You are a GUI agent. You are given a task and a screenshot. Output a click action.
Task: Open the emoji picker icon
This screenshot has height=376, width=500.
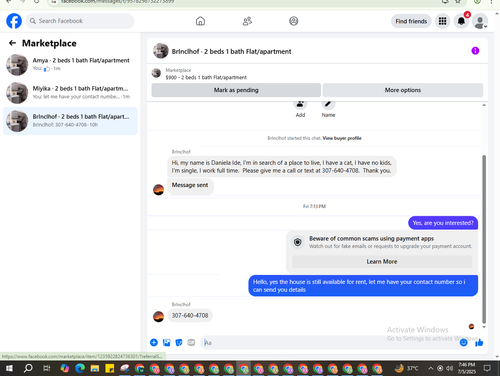[463, 342]
